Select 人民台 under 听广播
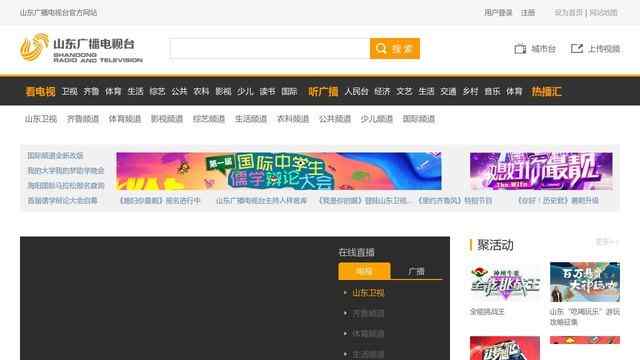This screenshot has height=360, width=640. 356,91
